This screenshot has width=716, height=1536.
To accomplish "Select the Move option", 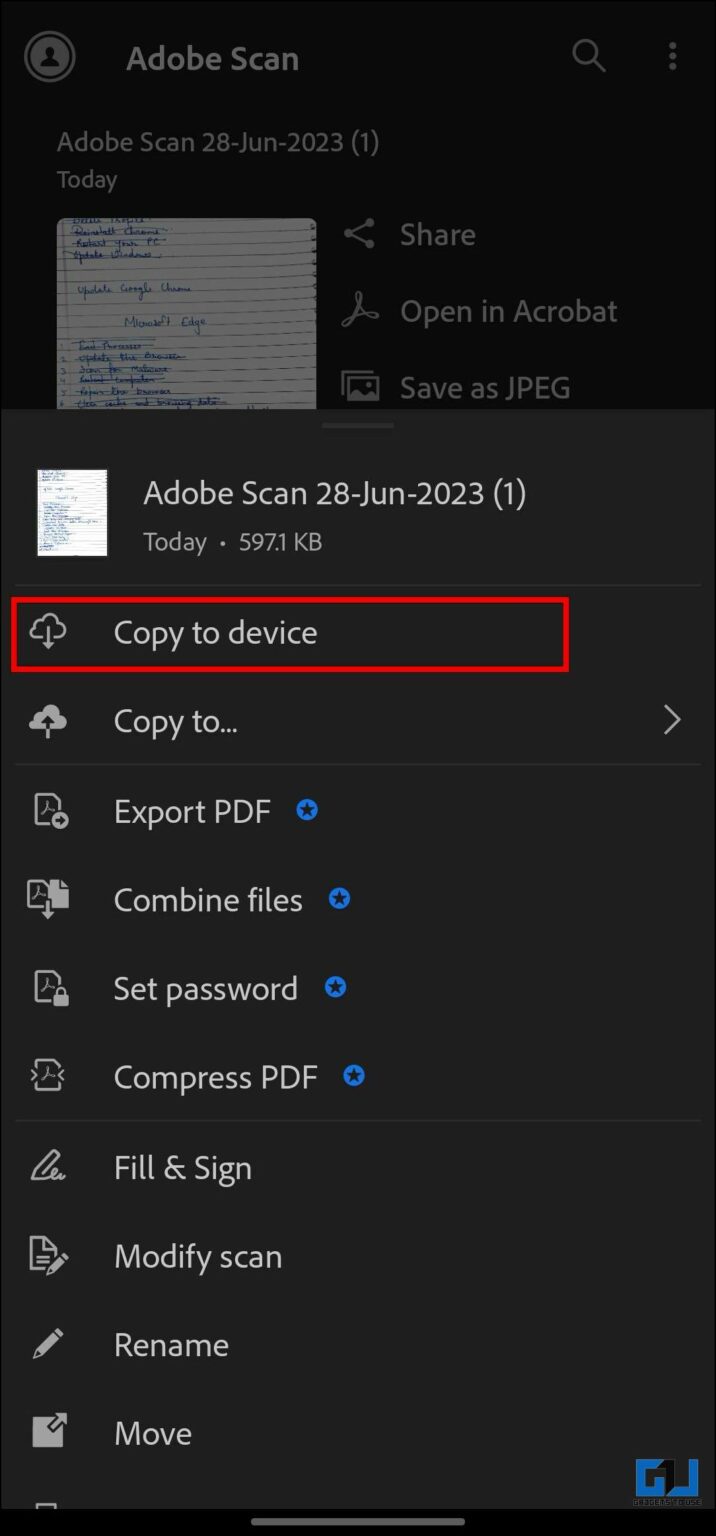I will pyautogui.click(x=153, y=1433).
